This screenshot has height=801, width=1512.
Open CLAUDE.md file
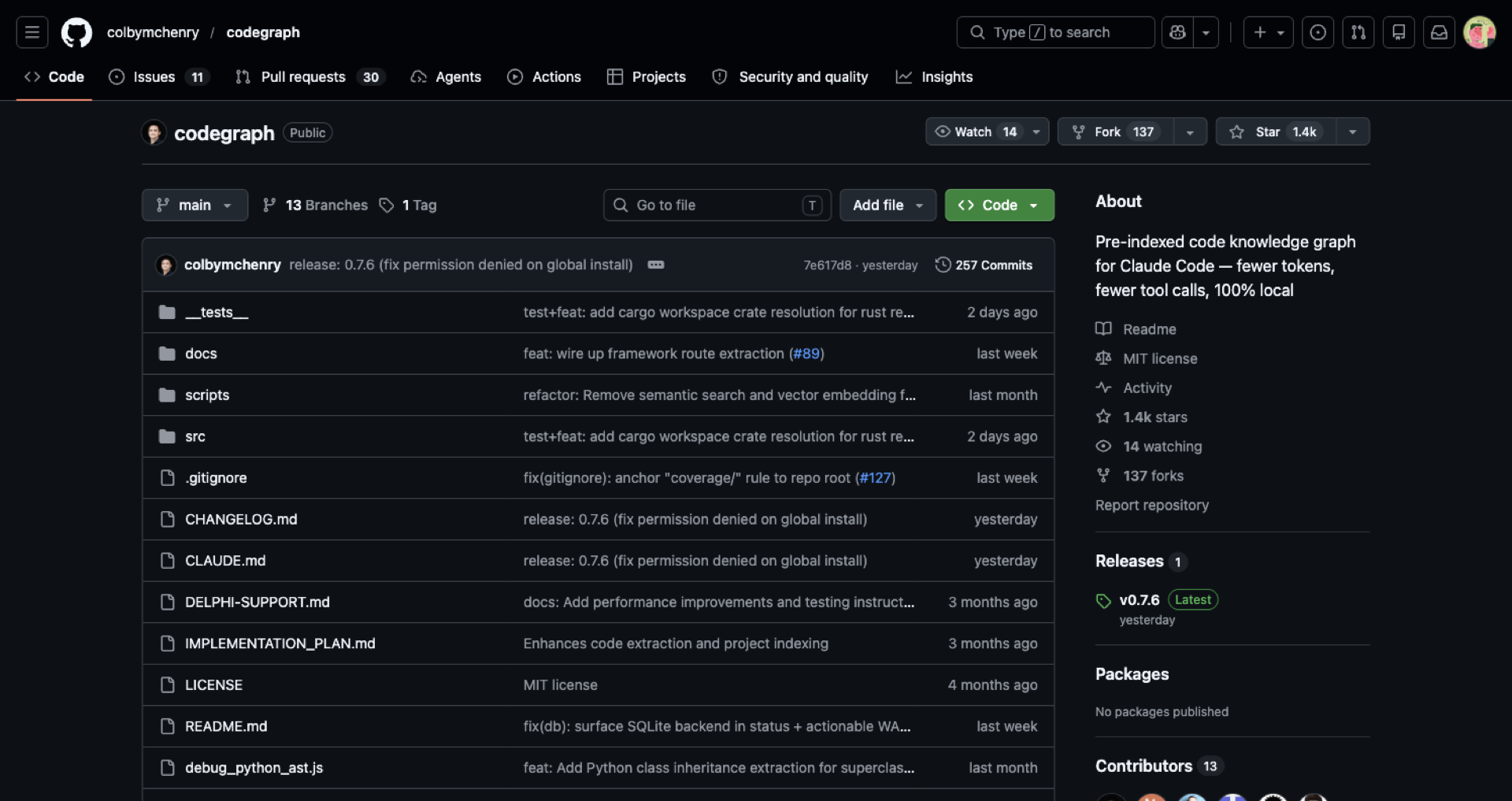coord(225,561)
